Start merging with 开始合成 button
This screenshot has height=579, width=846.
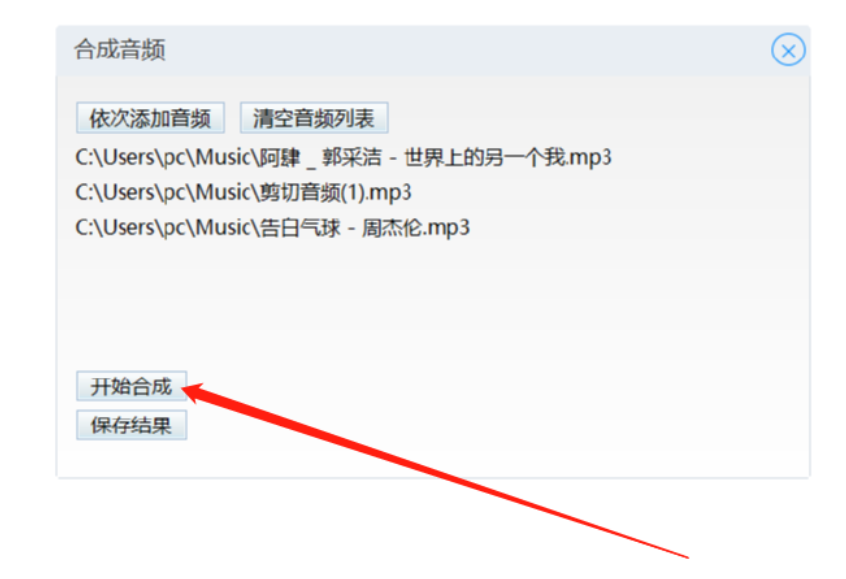132,386
